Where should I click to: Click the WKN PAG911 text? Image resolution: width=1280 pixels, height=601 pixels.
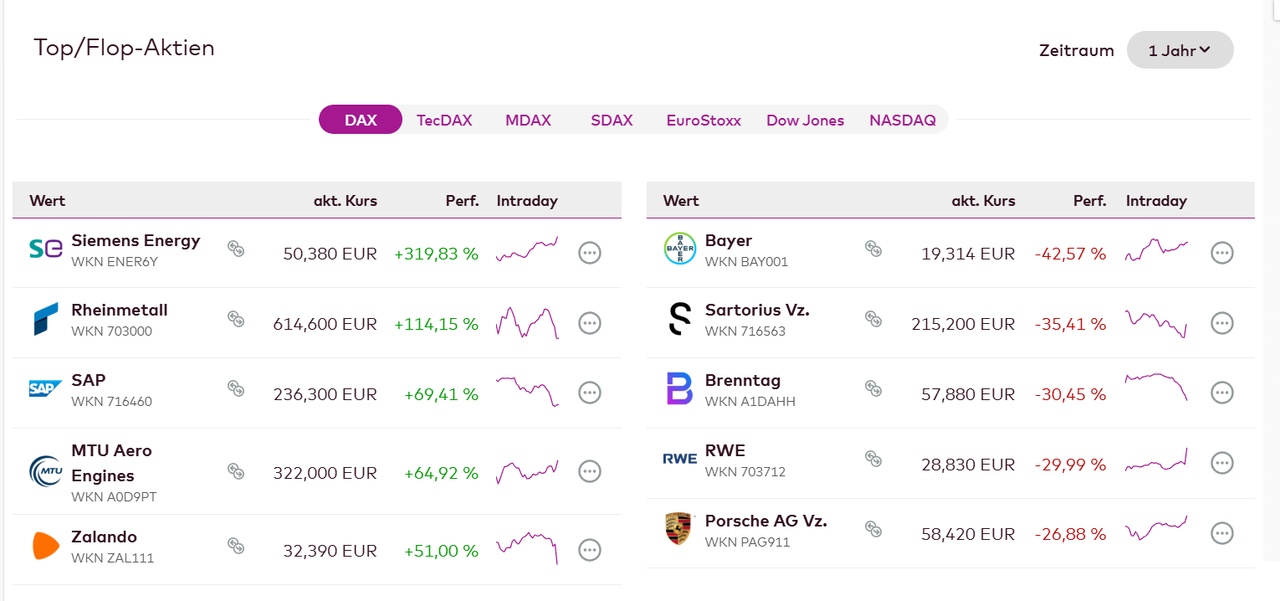click(747, 542)
